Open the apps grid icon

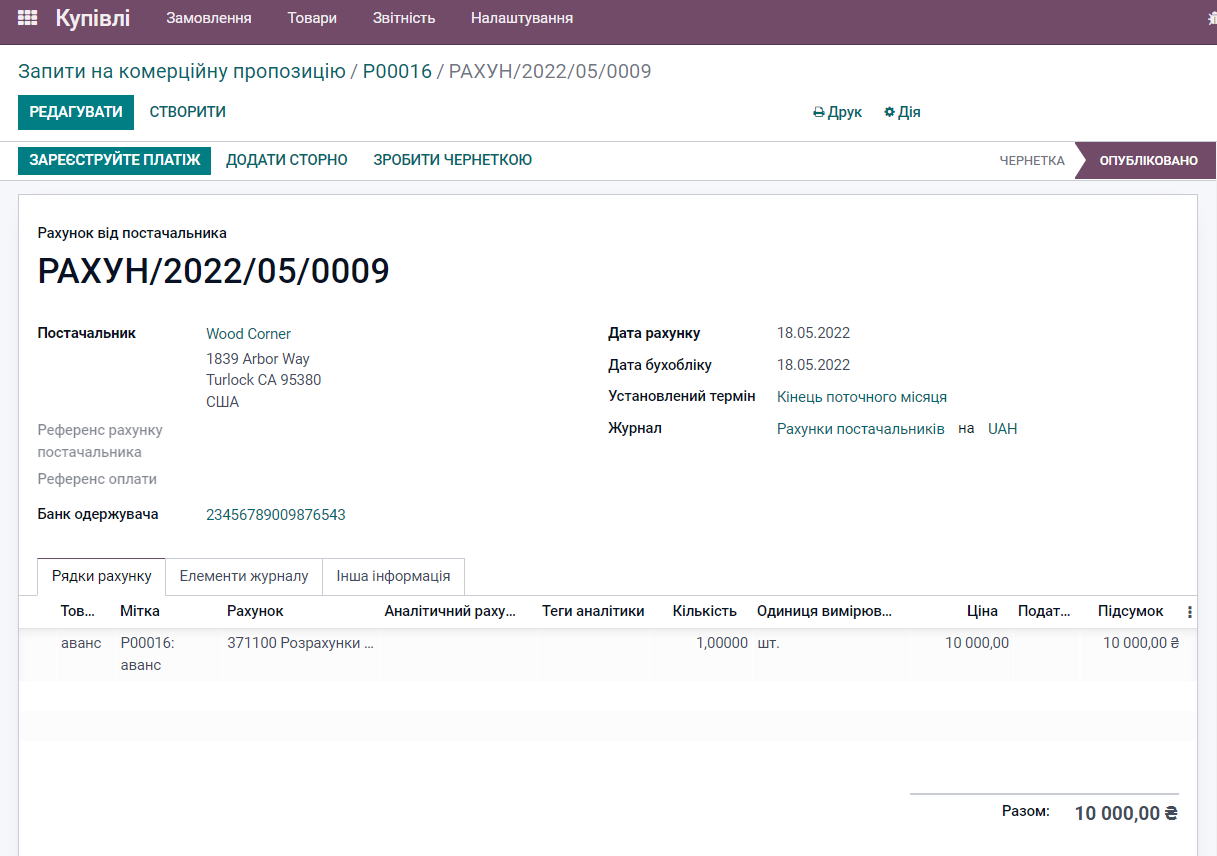[x=27, y=17]
